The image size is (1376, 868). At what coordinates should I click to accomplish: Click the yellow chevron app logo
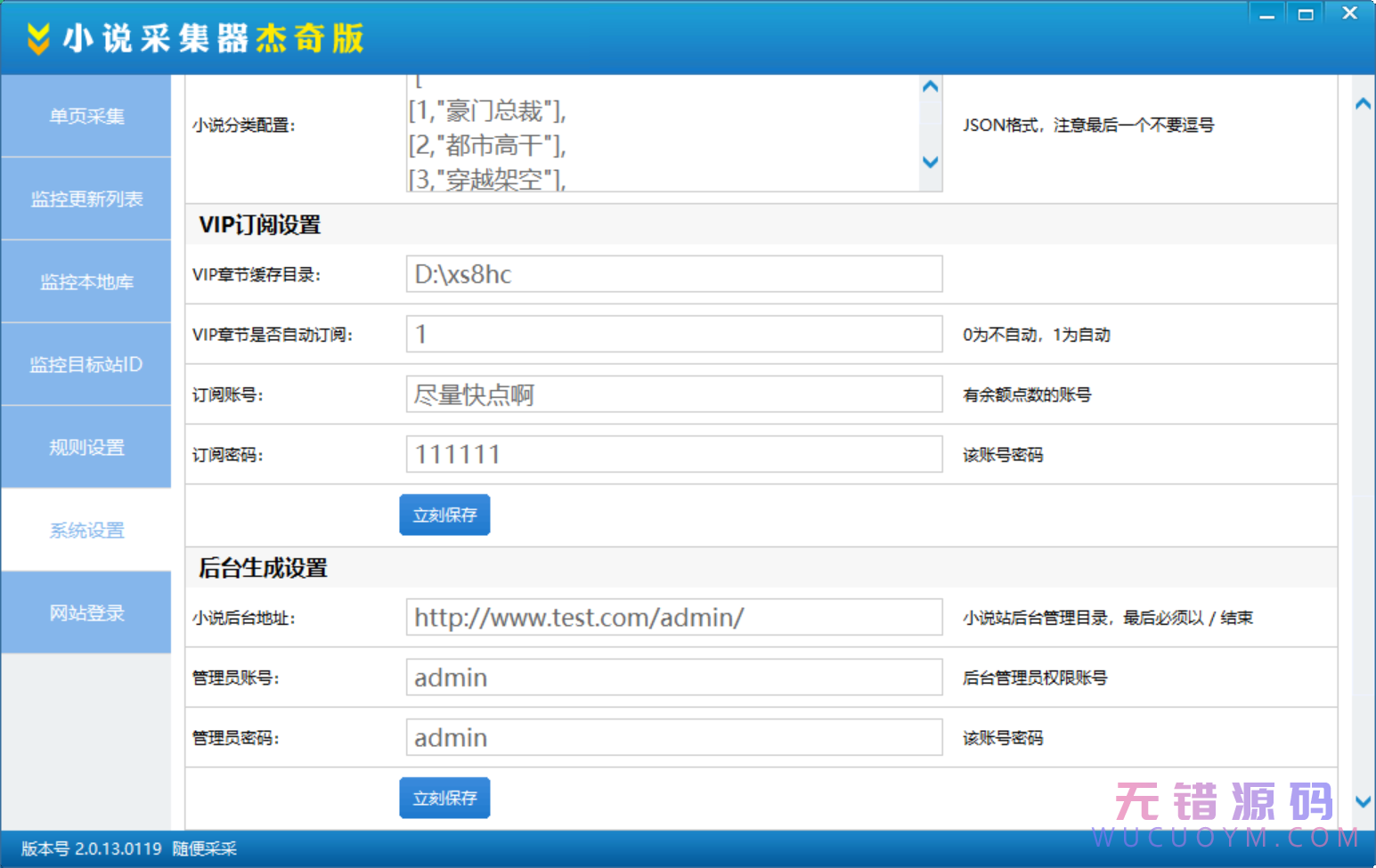point(37,38)
